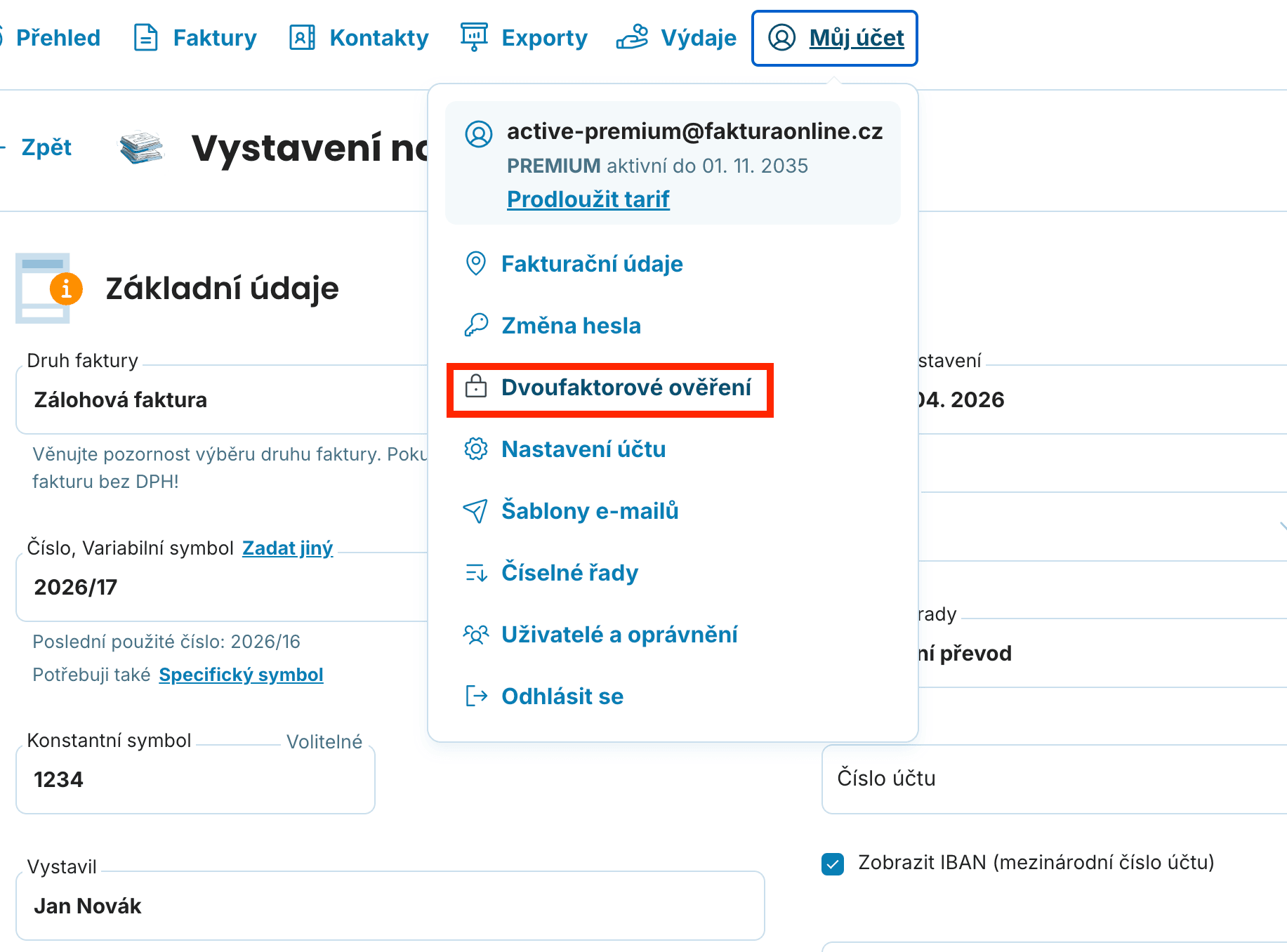The width and height of the screenshot is (1287, 952).
Task: Select the Exporty projector icon
Action: [x=474, y=37]
